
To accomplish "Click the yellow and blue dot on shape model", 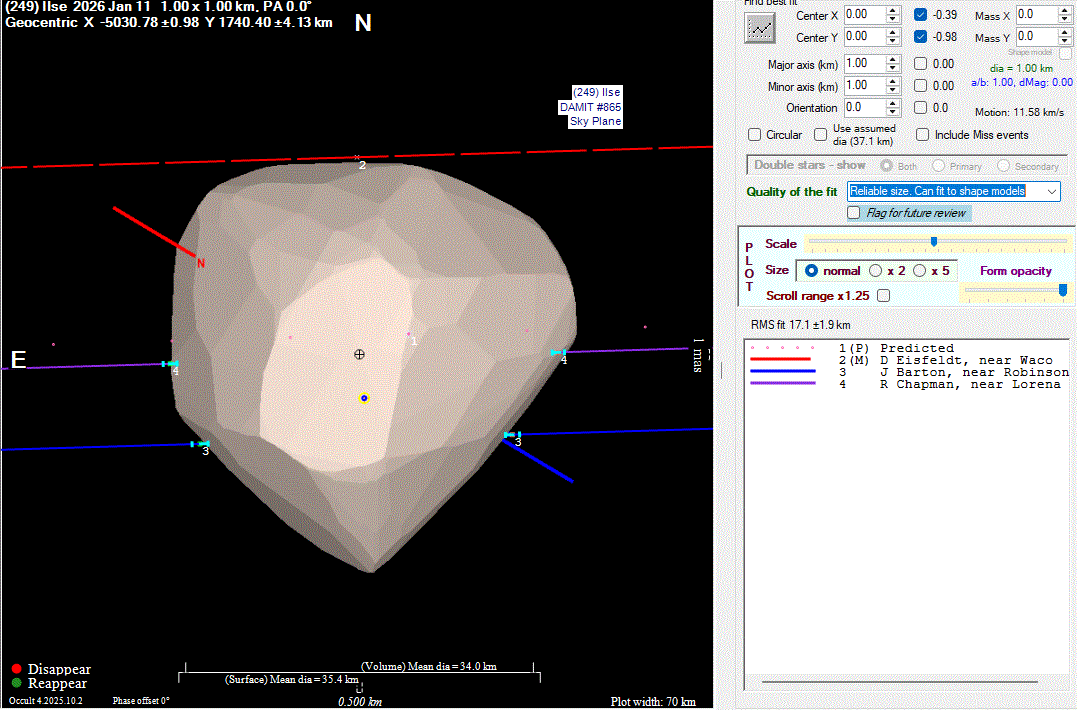I will (364, 398).
